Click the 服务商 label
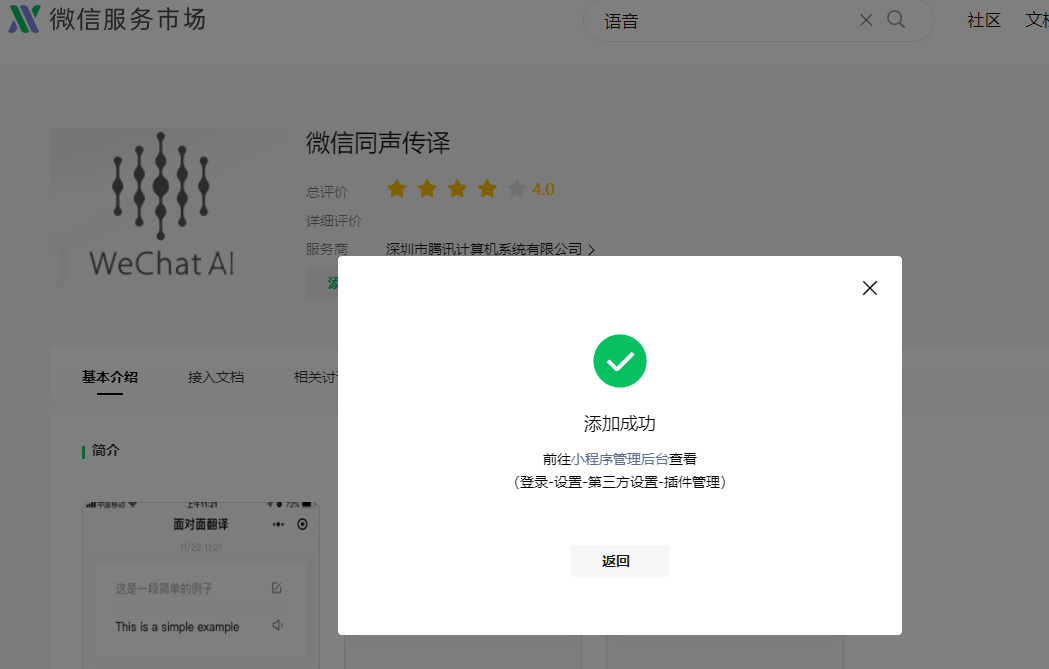Viewport: 1049px width, 669px height. [x=326, y=250]
